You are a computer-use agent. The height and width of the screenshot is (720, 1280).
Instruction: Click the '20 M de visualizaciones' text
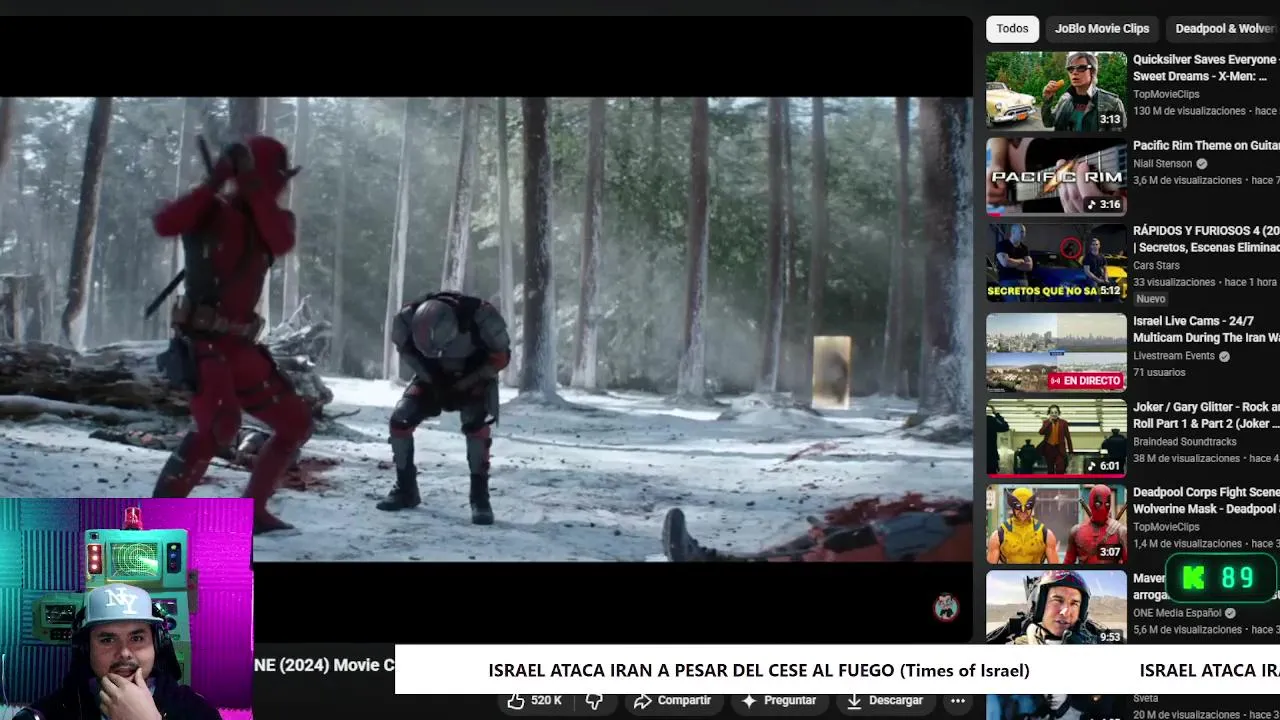pyautogui.click(x=1186, y=715)
